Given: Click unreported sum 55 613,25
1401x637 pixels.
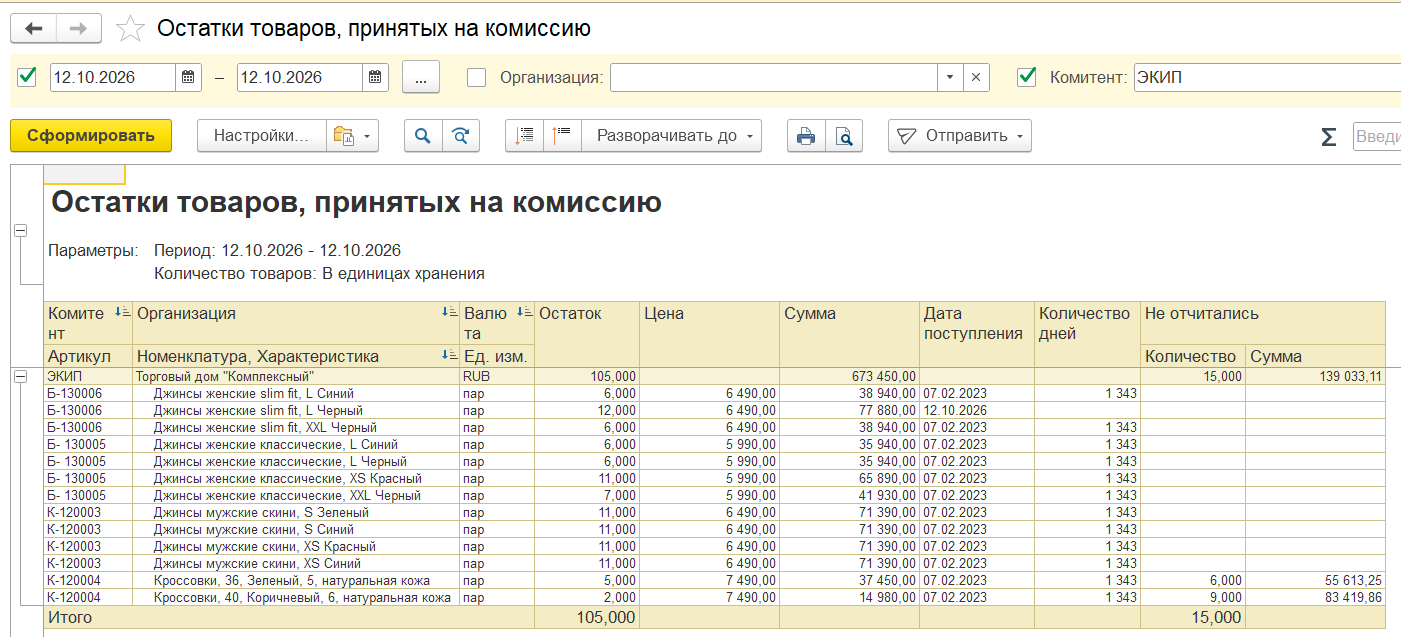Looking at the screenshot, I should tap(1315, 580).
